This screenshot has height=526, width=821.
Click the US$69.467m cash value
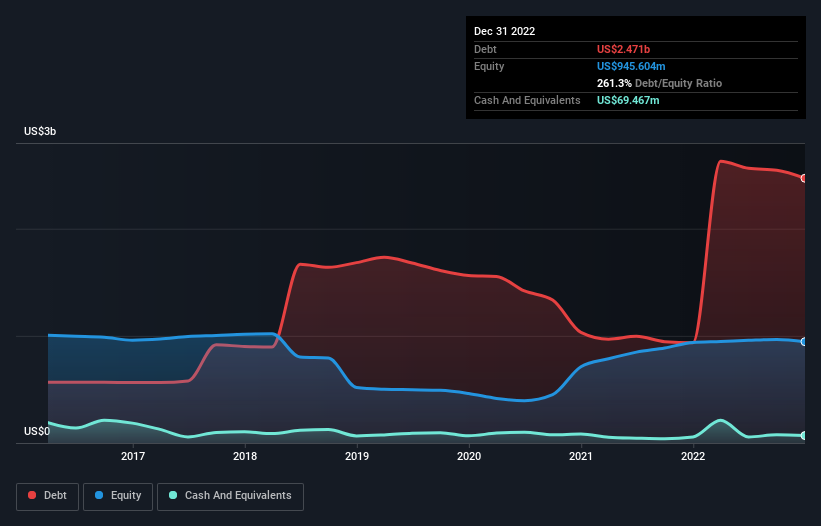click(x=628, y=100)
